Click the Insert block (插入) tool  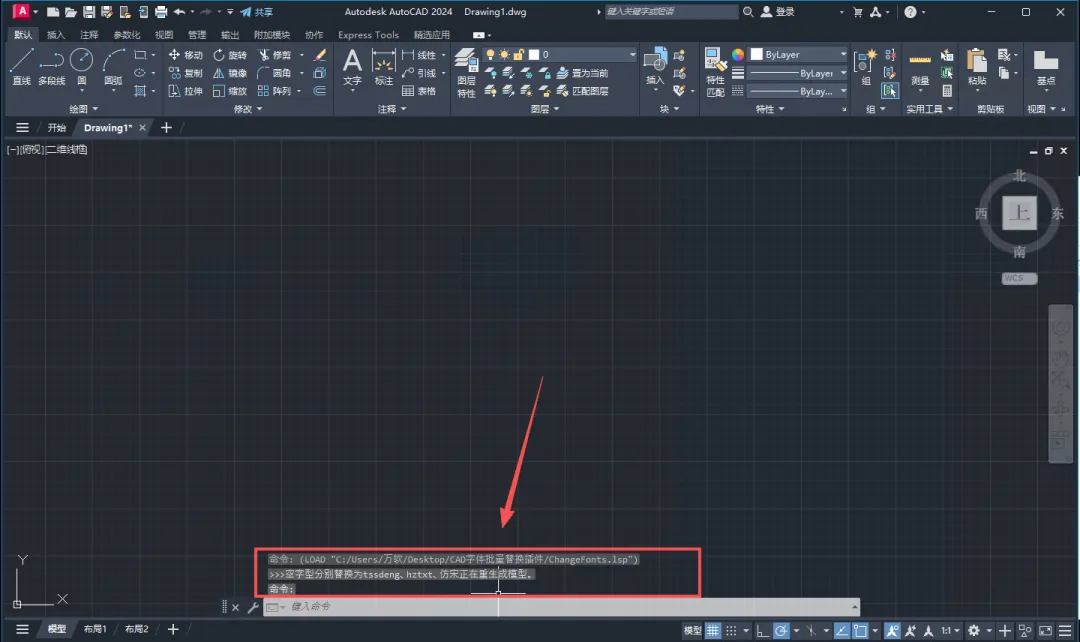point(655,67)
